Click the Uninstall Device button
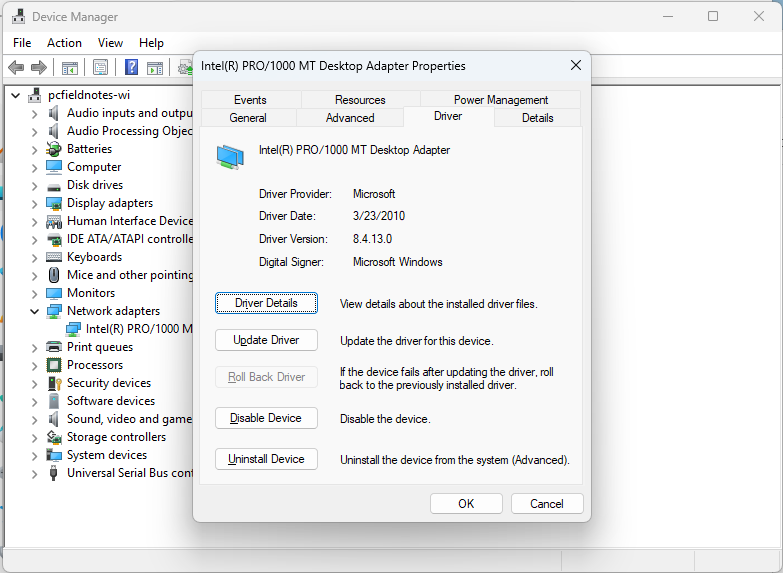This screenshot has width=783, height=573. 266,459
